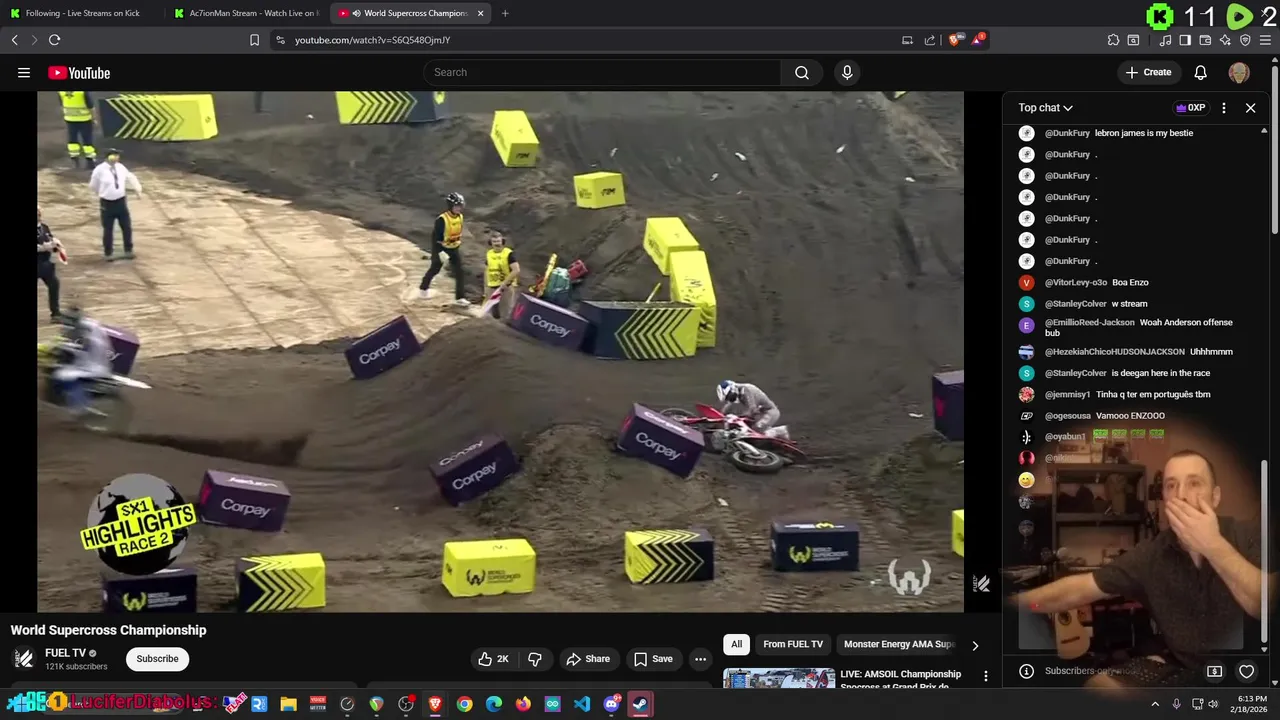This screenshot has width=1280, height=720.
Task: Open the Brave playlist music note icon
Action: pos(1166,40)
